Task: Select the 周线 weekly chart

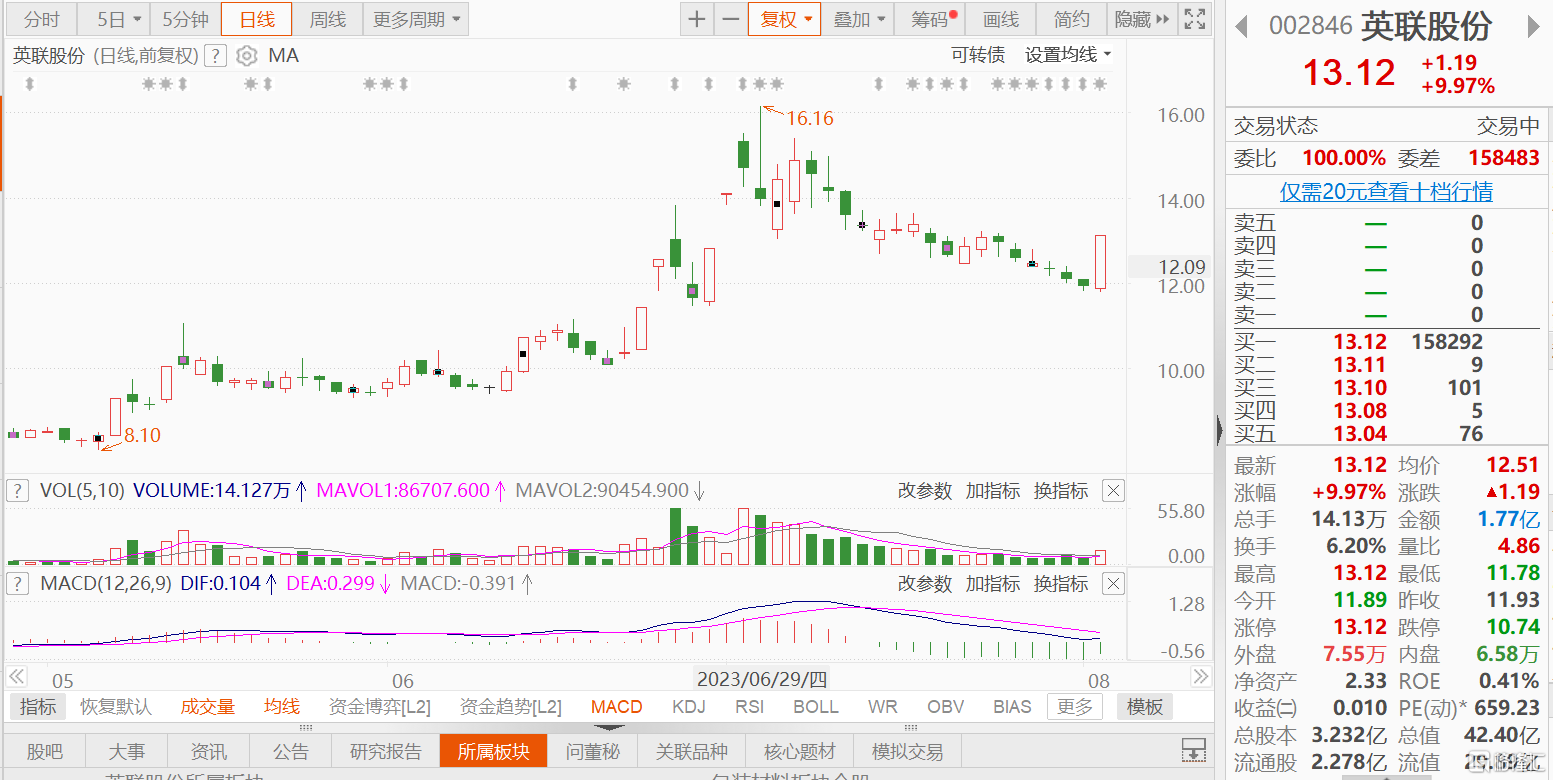Action: [328, 19]
